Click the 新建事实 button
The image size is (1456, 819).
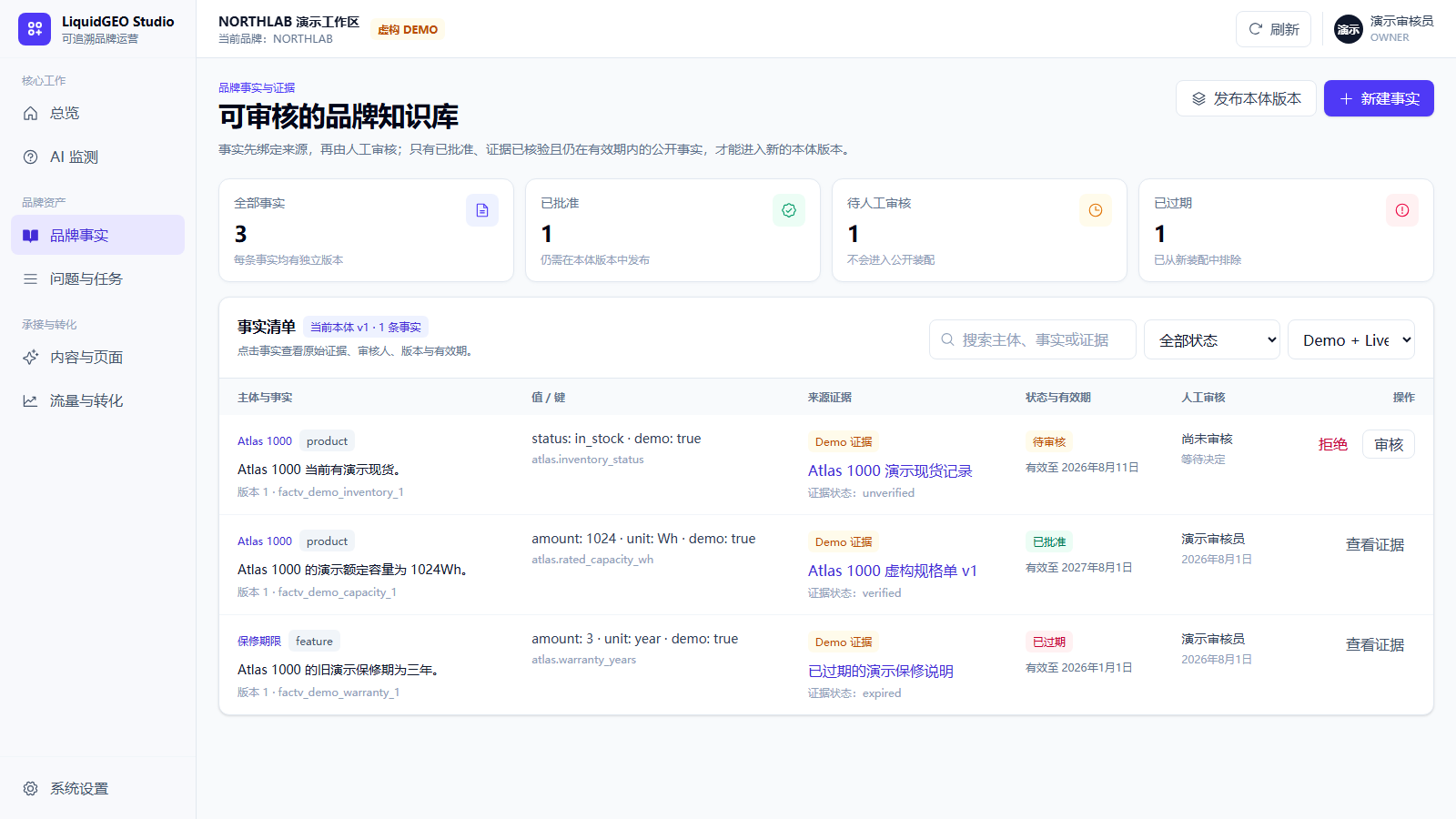click(1379, 98)
